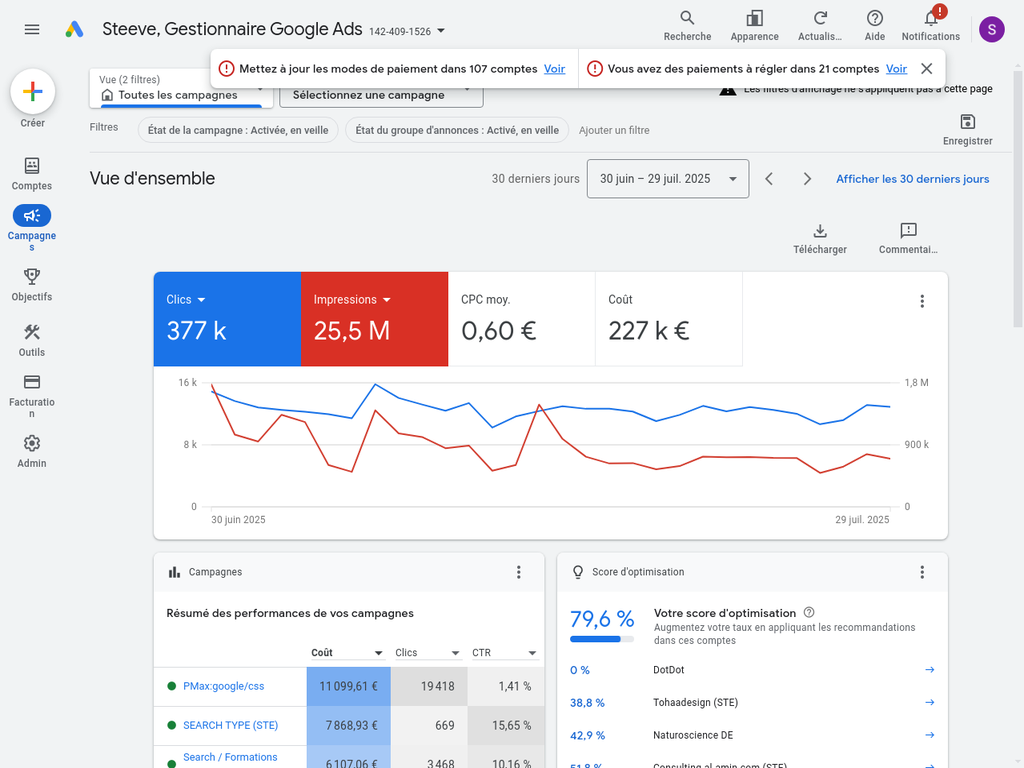Open the PMax:google/css campaign link
Screen dimensions: 1024x768
pyautogui.click(x=223, y=686)
